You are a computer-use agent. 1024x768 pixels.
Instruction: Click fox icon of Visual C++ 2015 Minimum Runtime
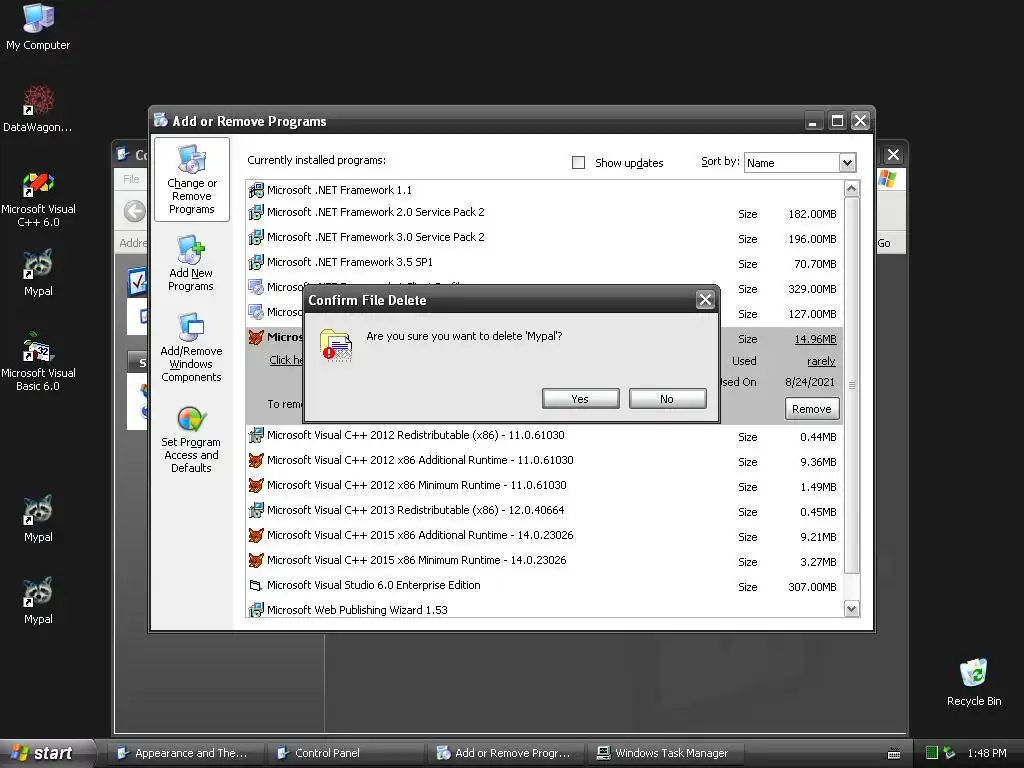point(256,560)
